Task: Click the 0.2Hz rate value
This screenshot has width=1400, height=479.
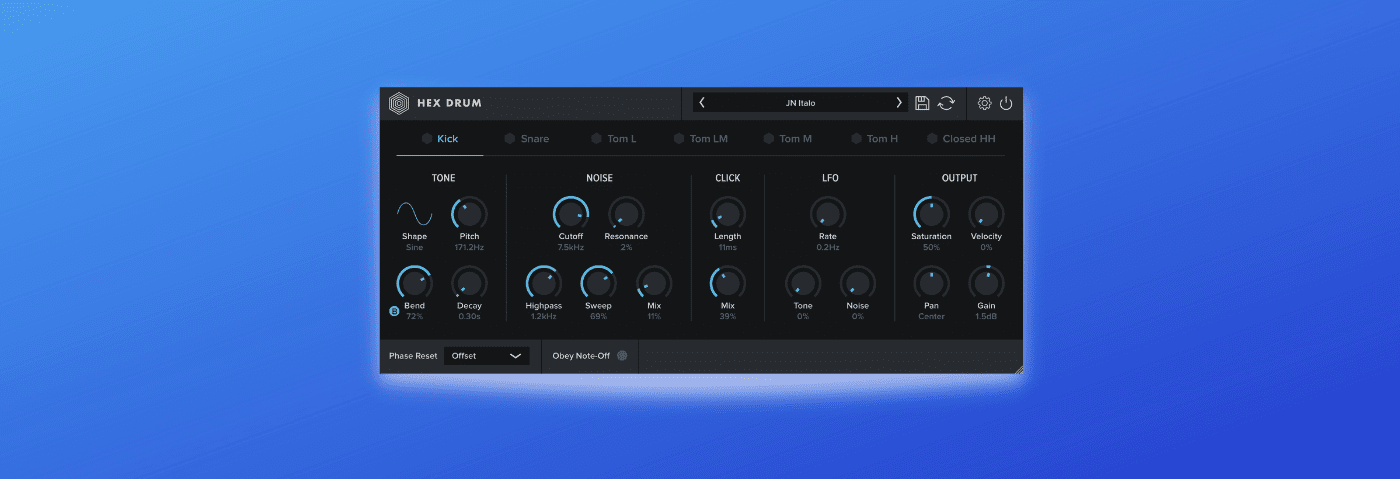Action: pyautogui.click(x=828, y=247)
